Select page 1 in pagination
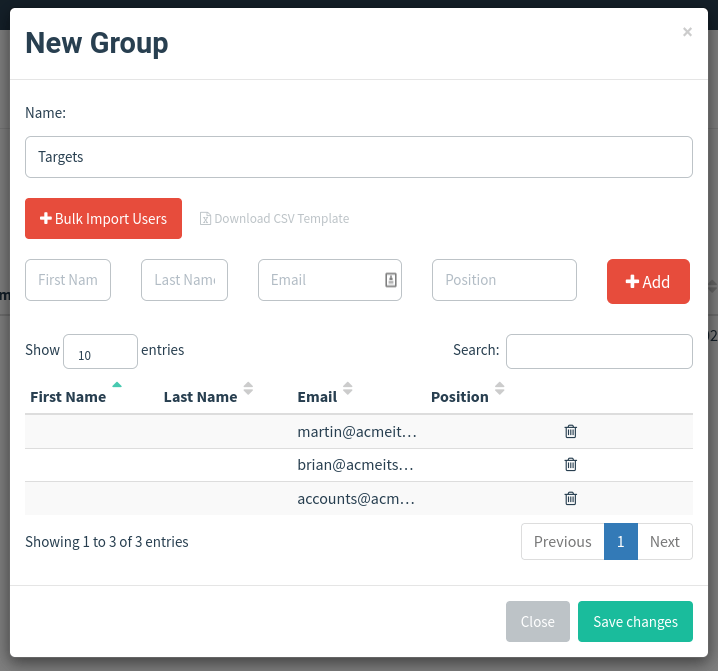 (620, 541)
